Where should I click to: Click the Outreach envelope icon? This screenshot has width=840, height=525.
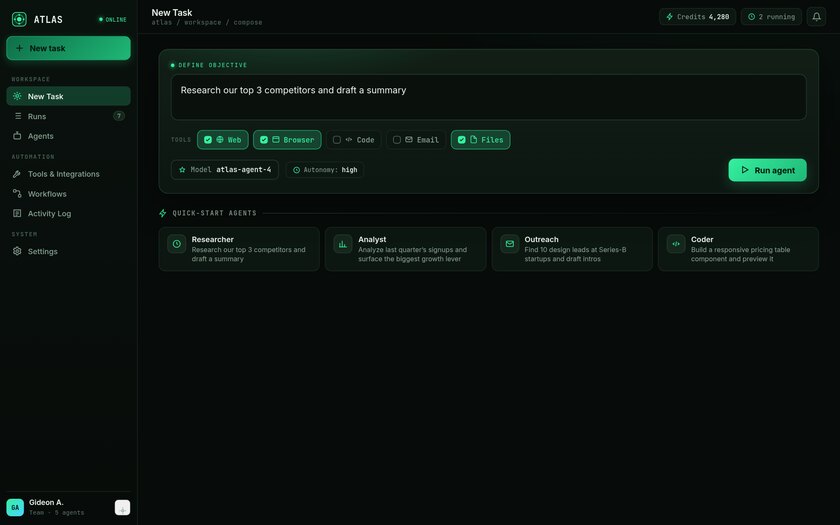pos(509,244)
